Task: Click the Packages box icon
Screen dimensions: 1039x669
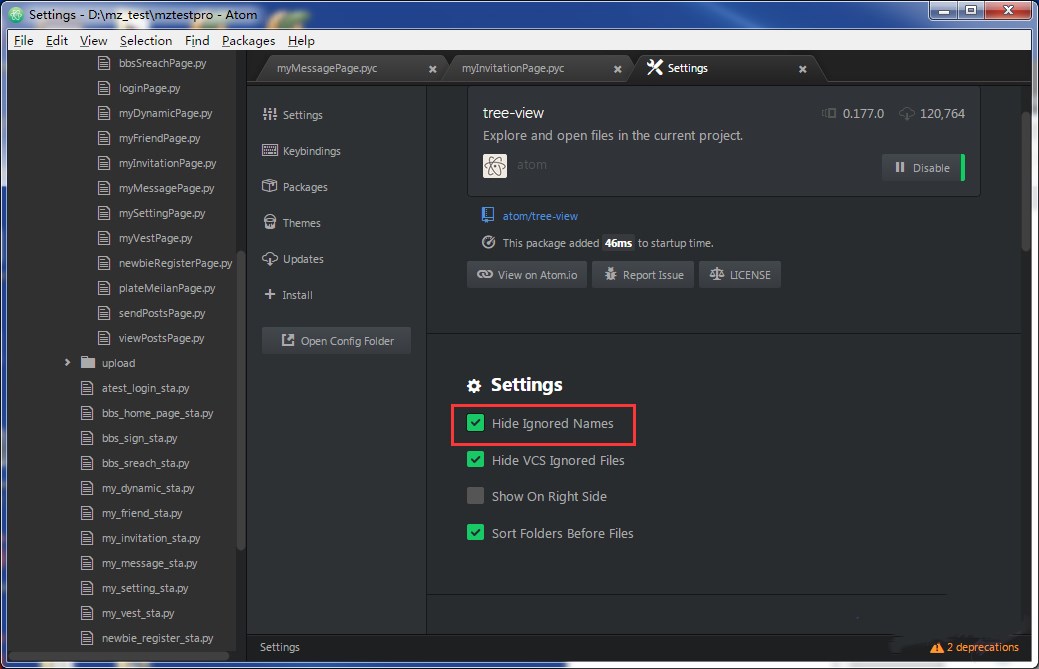Action: [270, 186]
